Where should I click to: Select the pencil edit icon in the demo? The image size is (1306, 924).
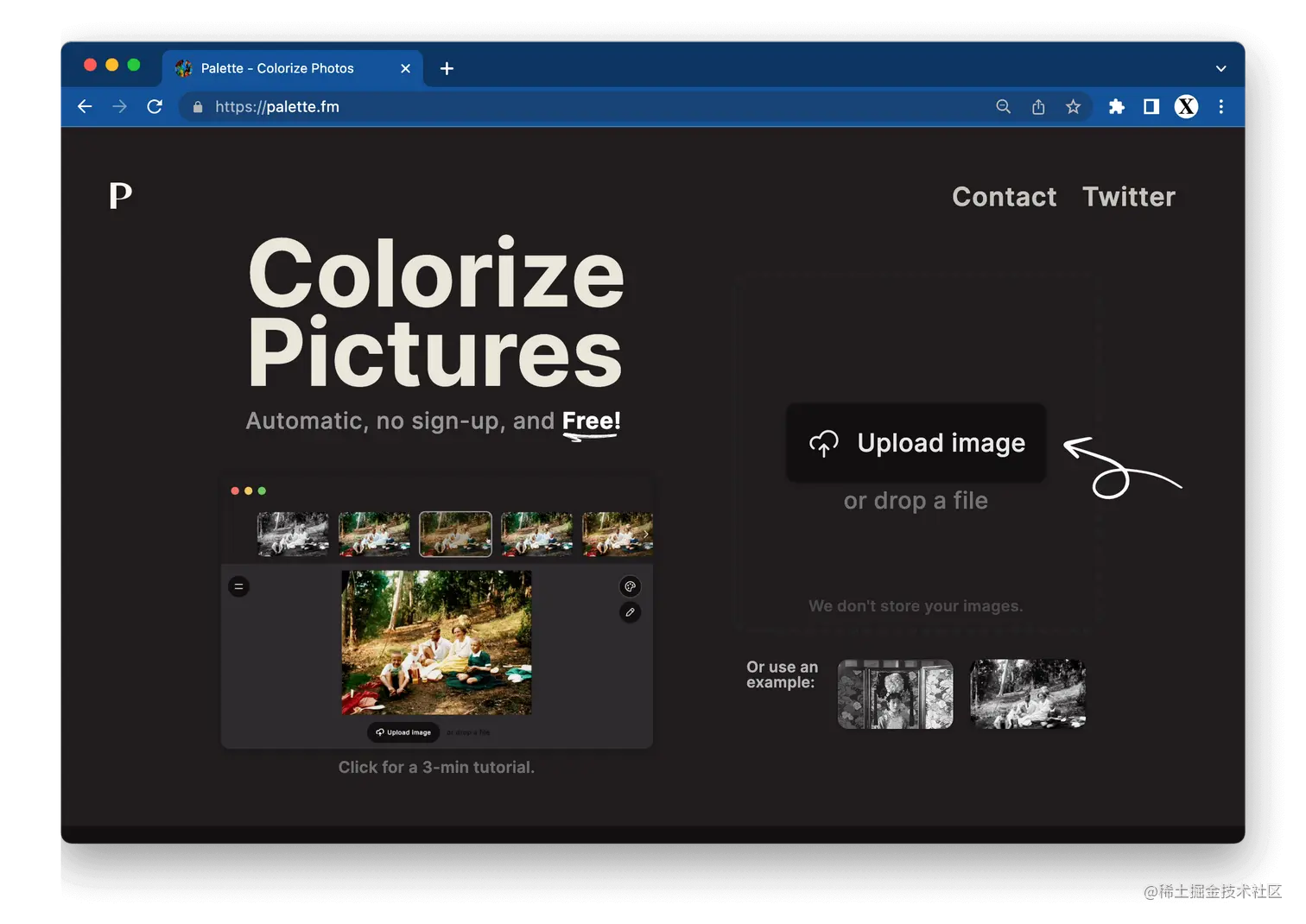630,613
